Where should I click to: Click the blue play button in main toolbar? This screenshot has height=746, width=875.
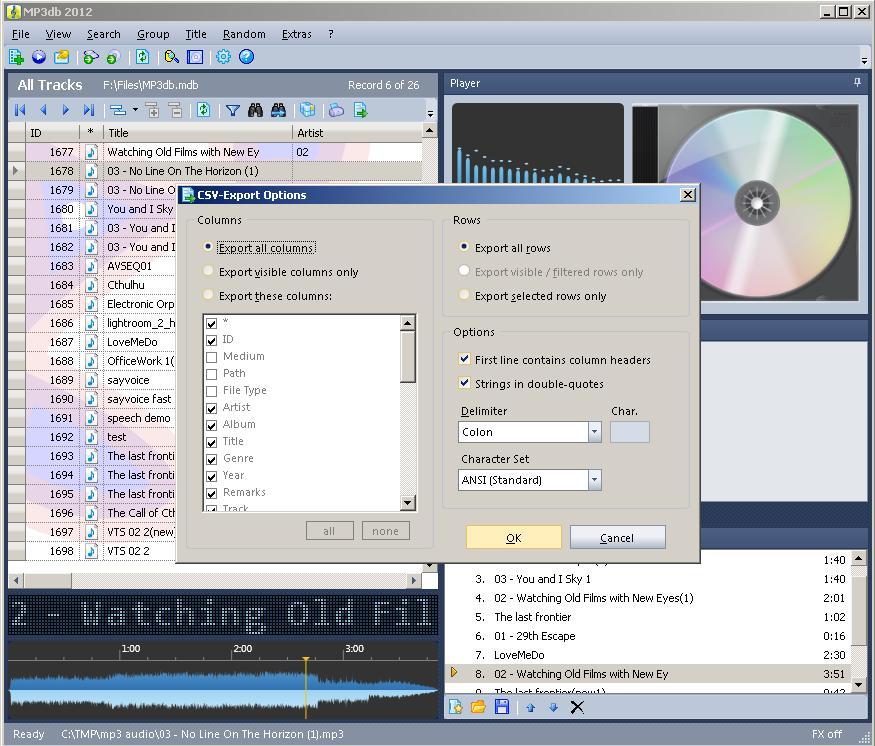tap(39, 57)
